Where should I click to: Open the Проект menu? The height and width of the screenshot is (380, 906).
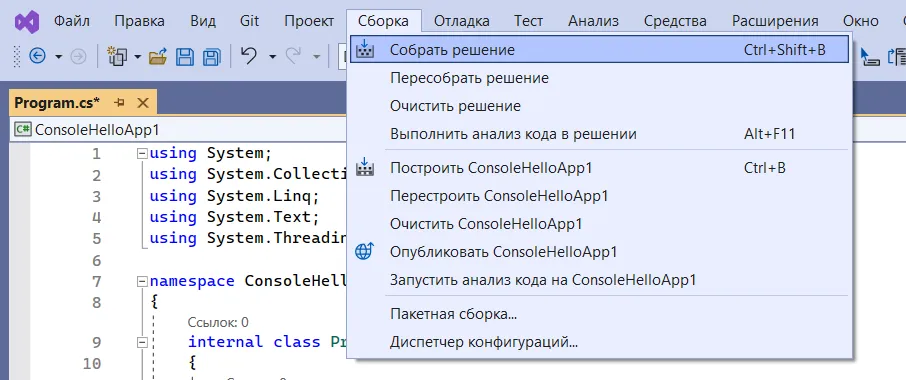click(x=309, y=21)
